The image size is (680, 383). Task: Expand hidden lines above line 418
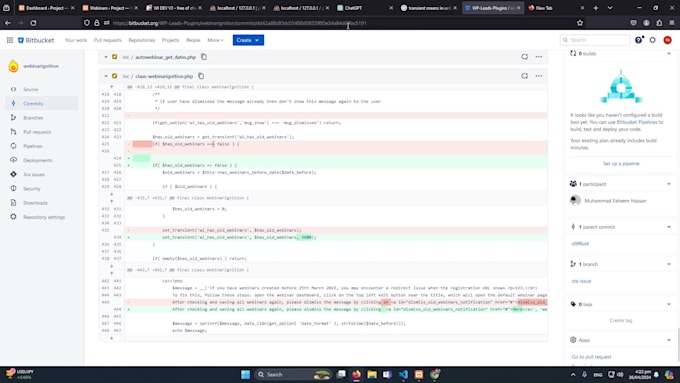(x=111, y=87)
